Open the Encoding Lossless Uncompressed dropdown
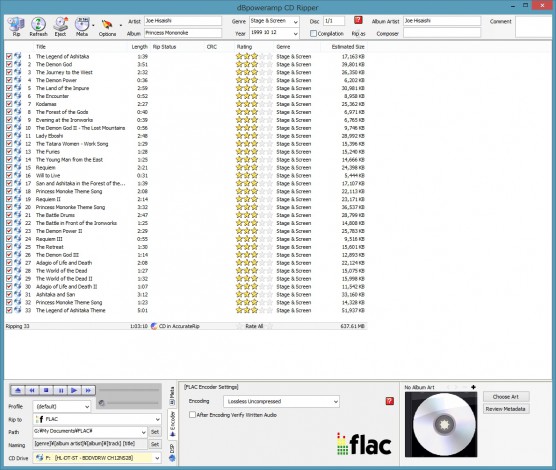 [x=335, y=402]
